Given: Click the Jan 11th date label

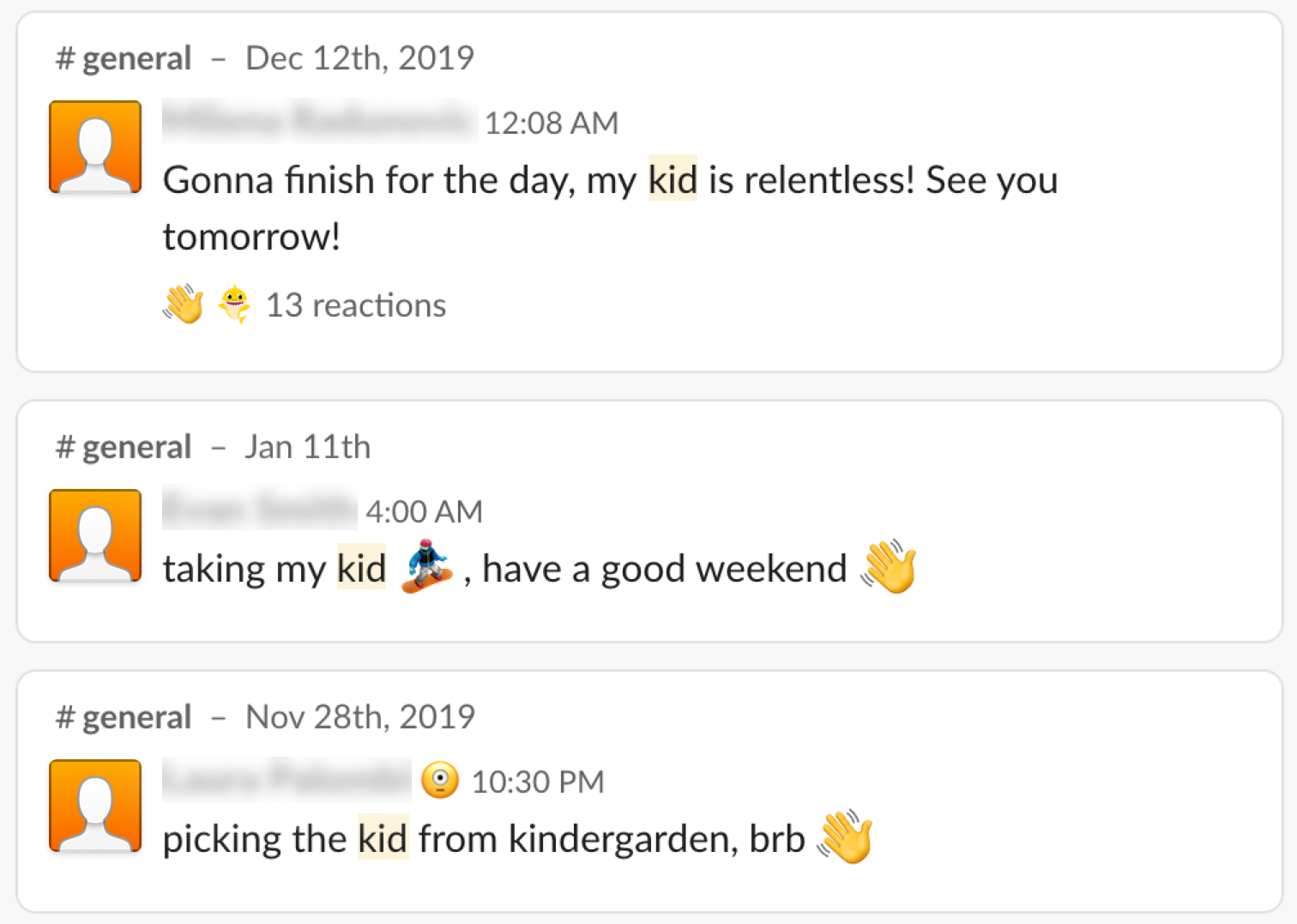Looking at the screenshot, I should point(308,447).
